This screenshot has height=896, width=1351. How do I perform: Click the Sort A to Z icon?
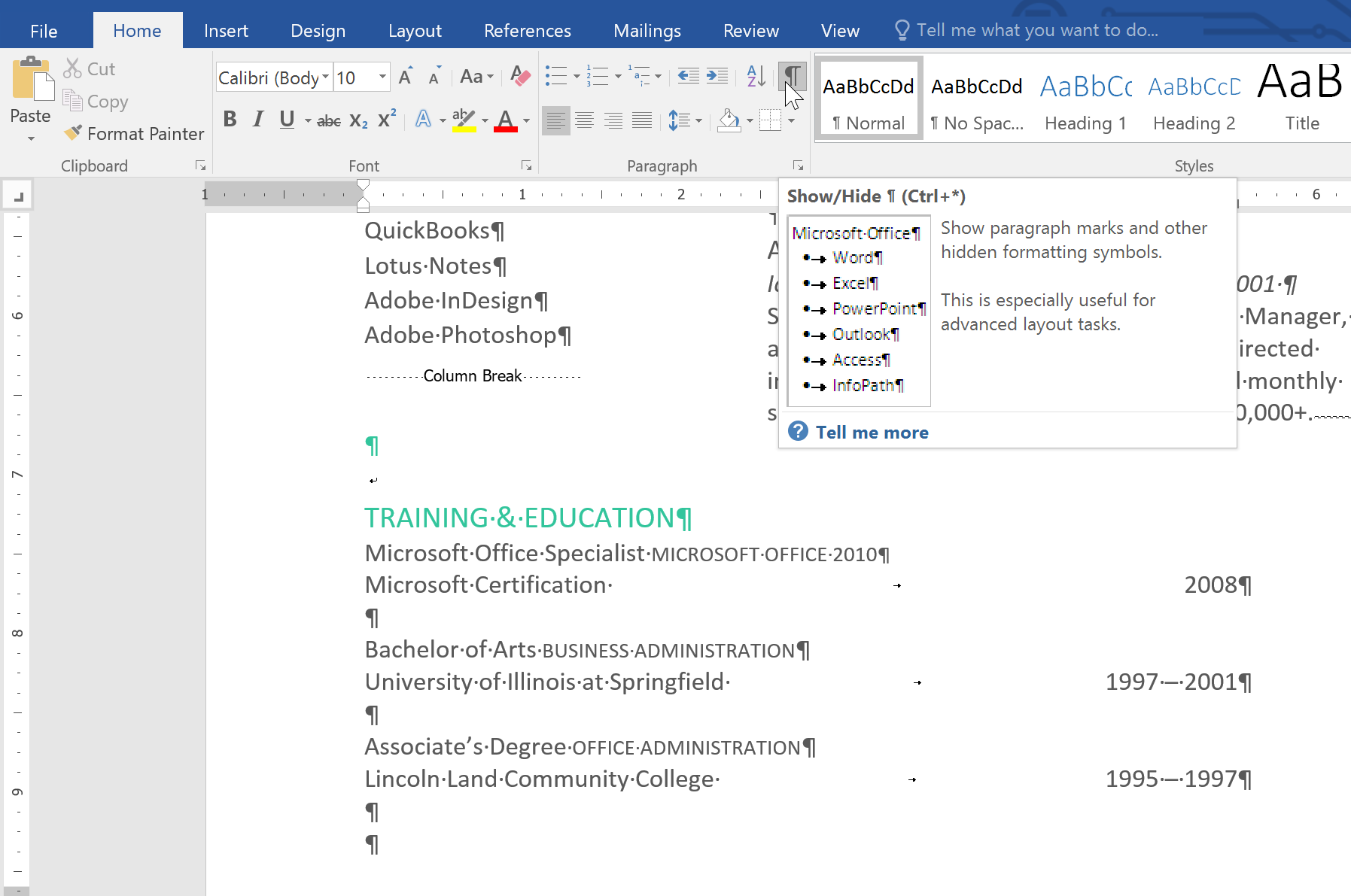point(756,76)
